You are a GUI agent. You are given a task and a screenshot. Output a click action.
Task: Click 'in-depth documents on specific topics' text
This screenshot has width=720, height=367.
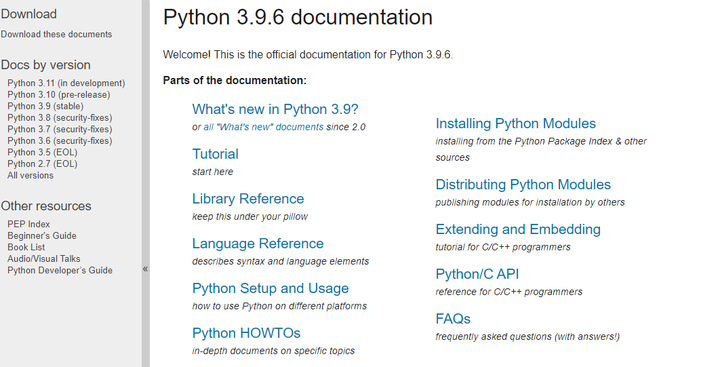[273, 351]
